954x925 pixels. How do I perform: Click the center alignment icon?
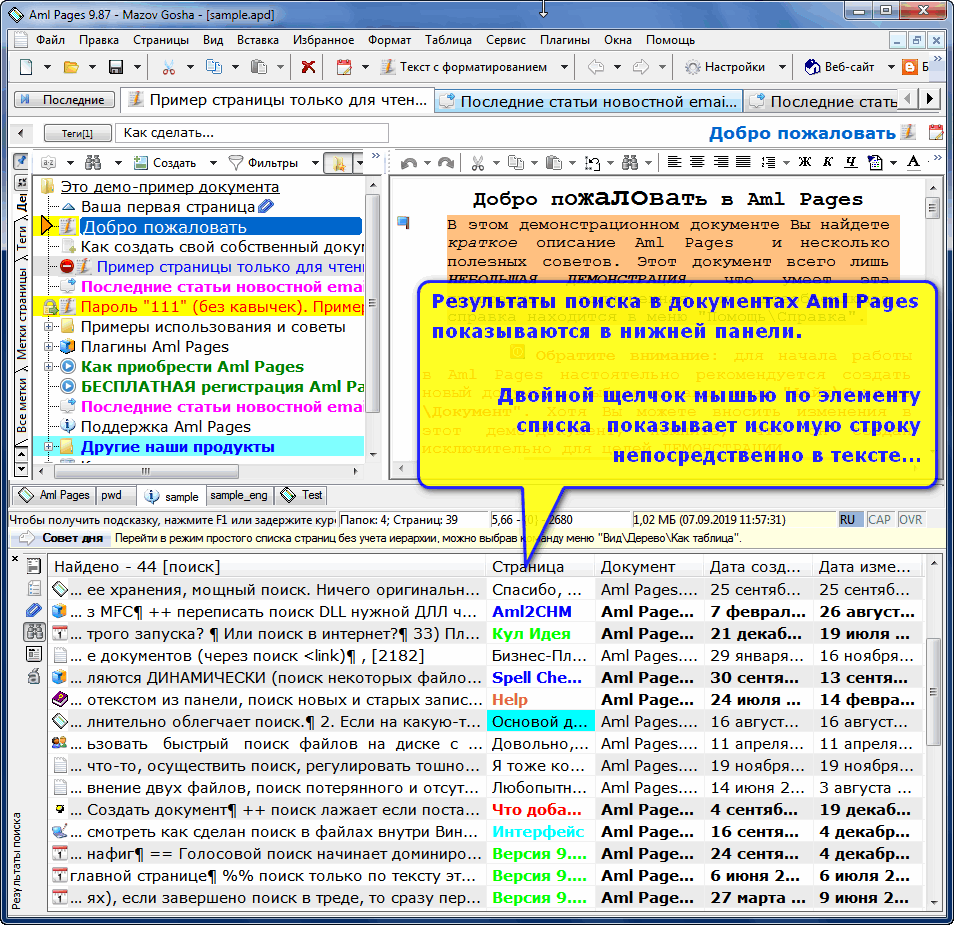697,162
